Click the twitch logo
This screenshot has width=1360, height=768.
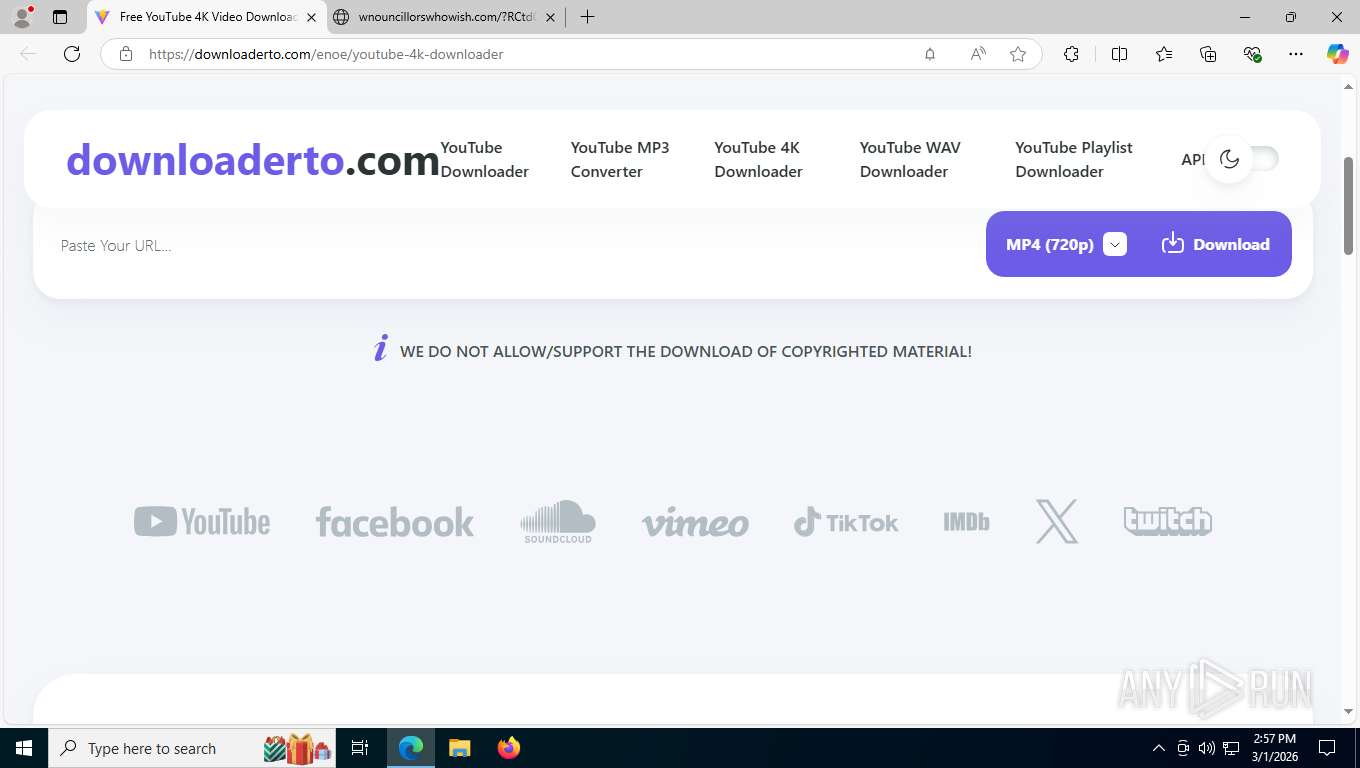[x=1168, y=521]
